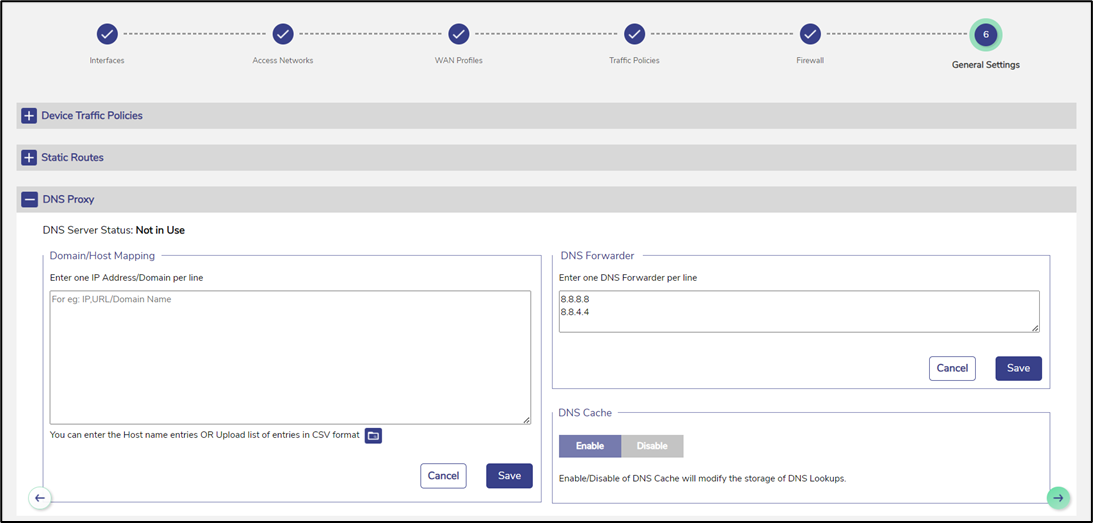Image resolution: width=1093 pixels, height=523 pixels.
Task: Click the green next arrow icon
Action: [x=1058, y=497]
